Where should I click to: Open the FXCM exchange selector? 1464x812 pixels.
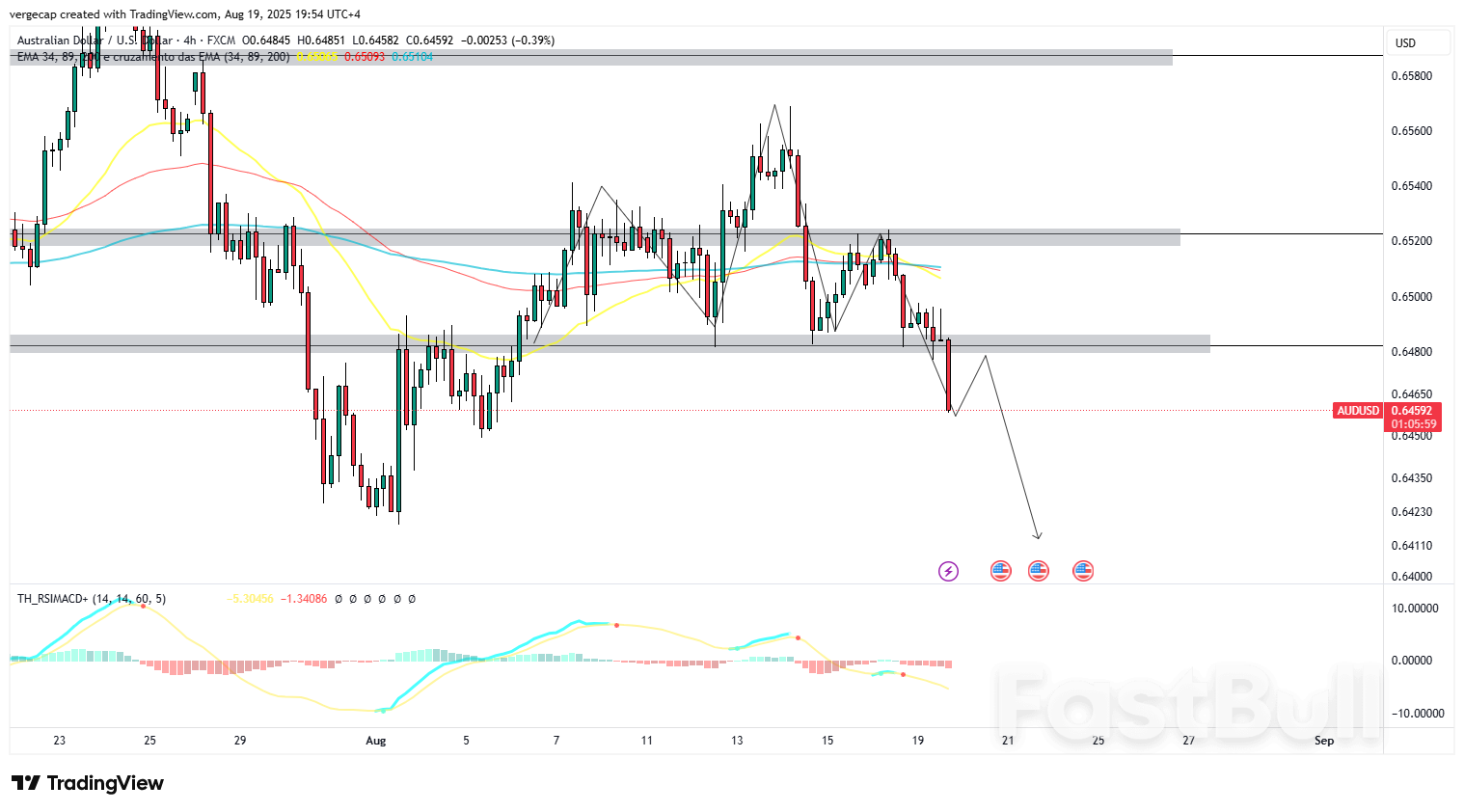(219, 41)
